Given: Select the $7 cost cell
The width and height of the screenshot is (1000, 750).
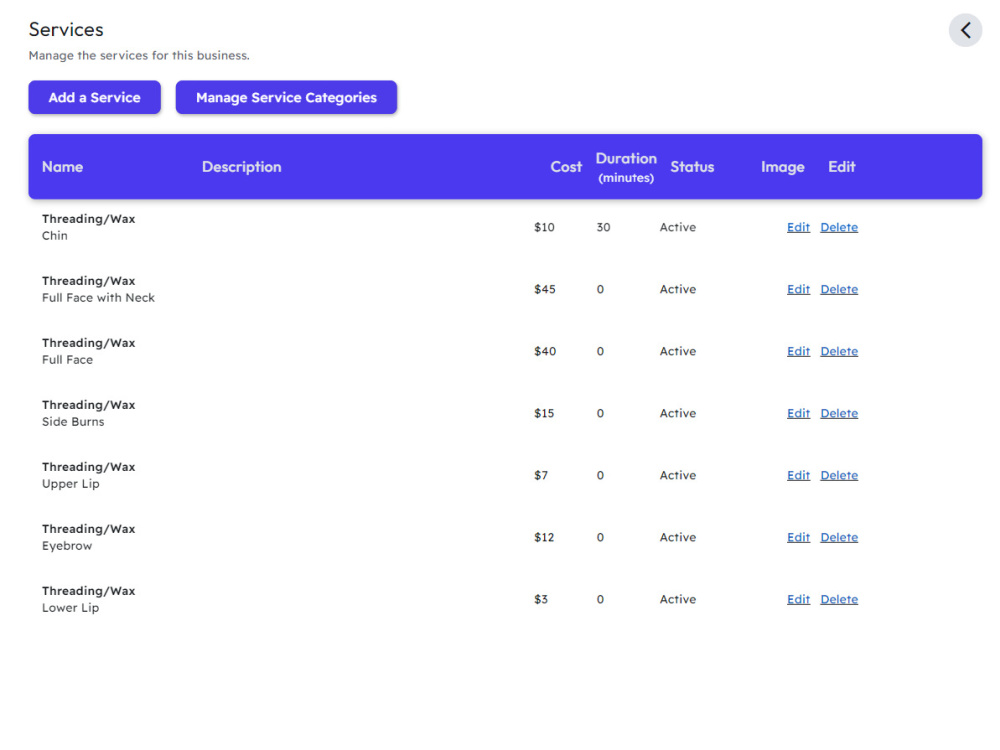Looking at the screenshot, I should (x=541, y=475).
